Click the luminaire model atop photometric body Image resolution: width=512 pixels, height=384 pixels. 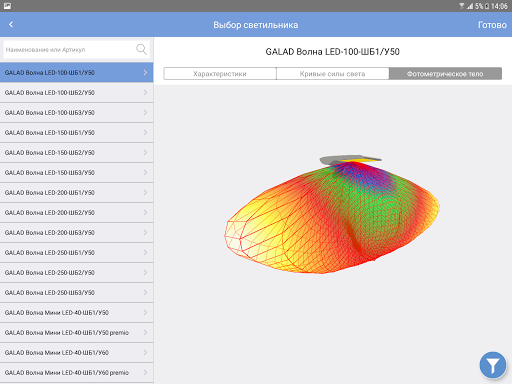[350, 159]
